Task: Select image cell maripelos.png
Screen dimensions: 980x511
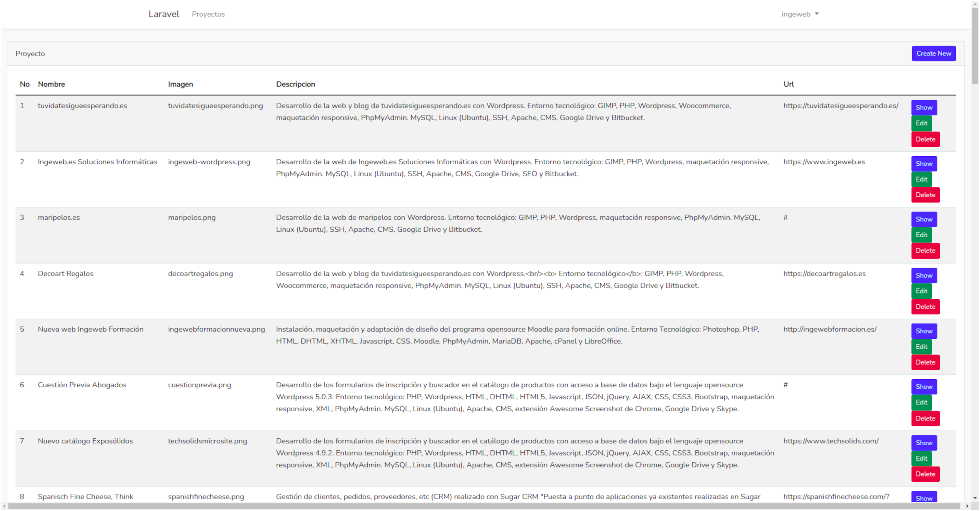Action: point(192,218)
